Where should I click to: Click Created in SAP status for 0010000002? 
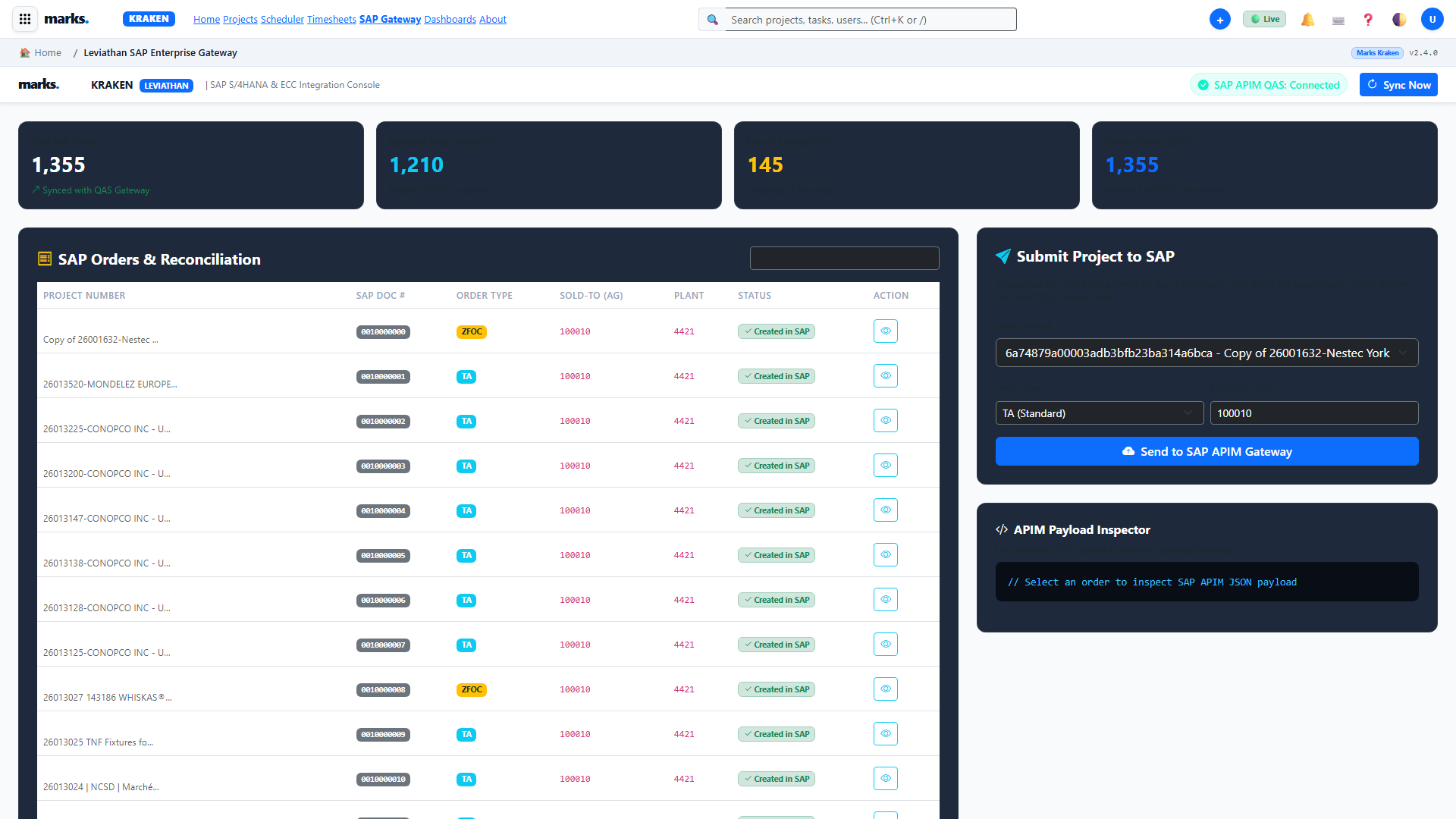[x=777, y=421]
